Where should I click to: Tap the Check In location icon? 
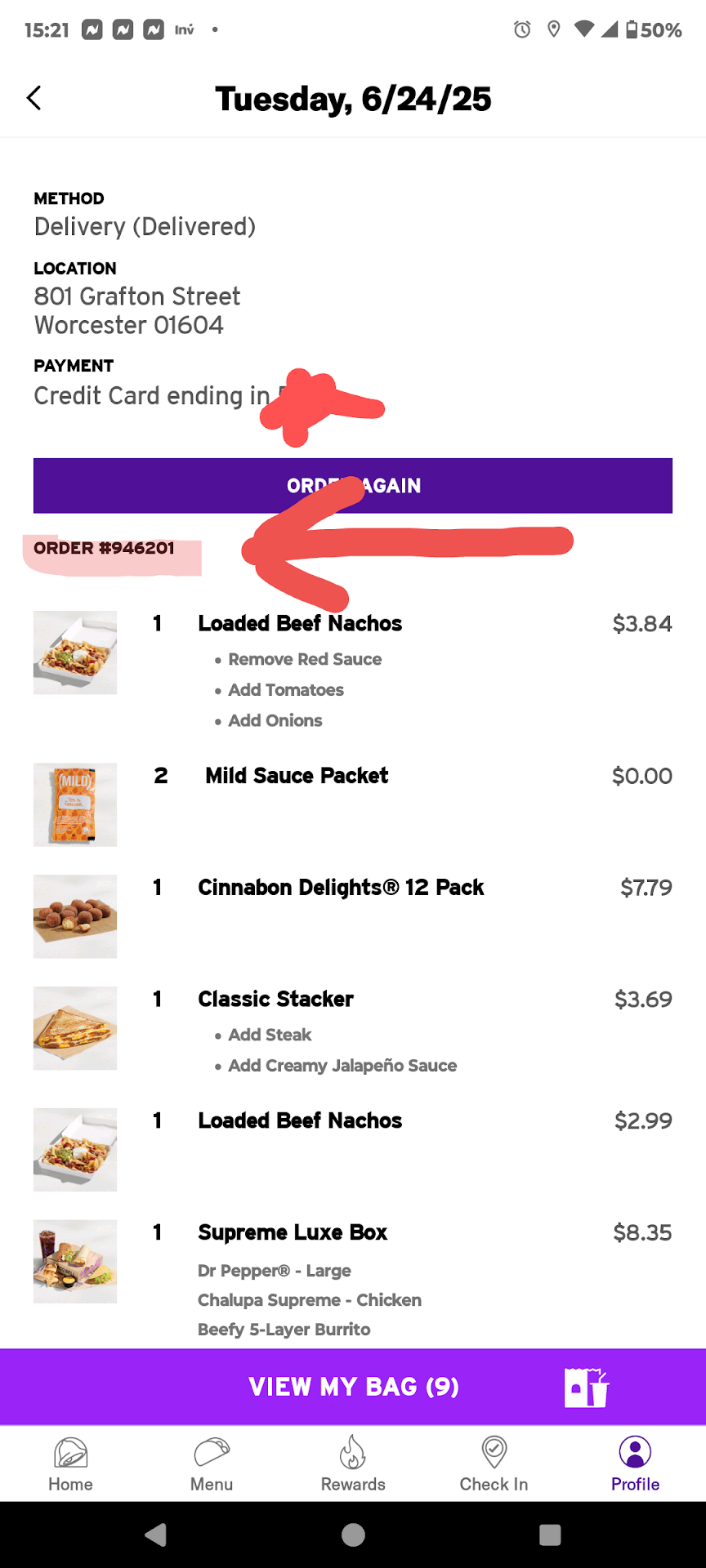tap(494, 1453)
